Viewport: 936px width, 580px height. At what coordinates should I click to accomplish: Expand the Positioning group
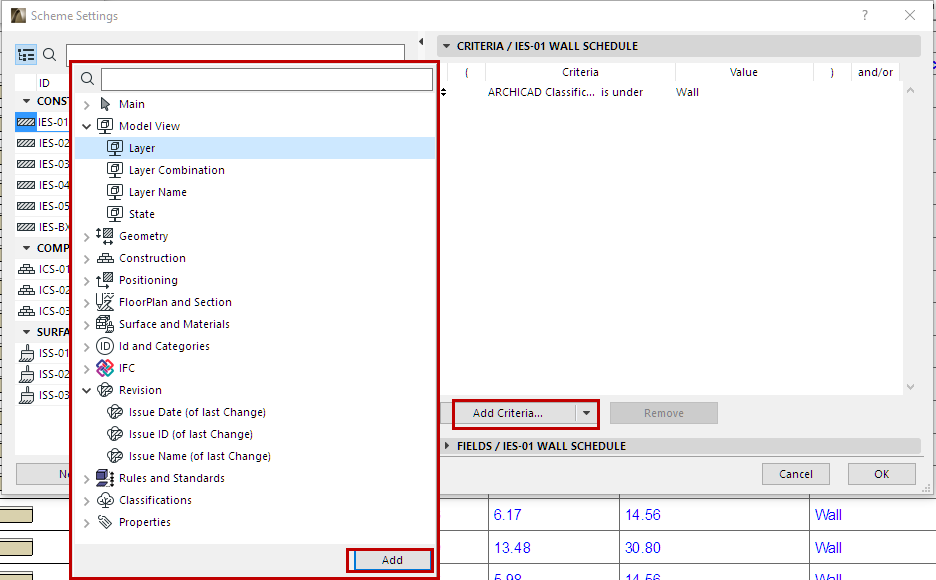(x=87, y=281)
